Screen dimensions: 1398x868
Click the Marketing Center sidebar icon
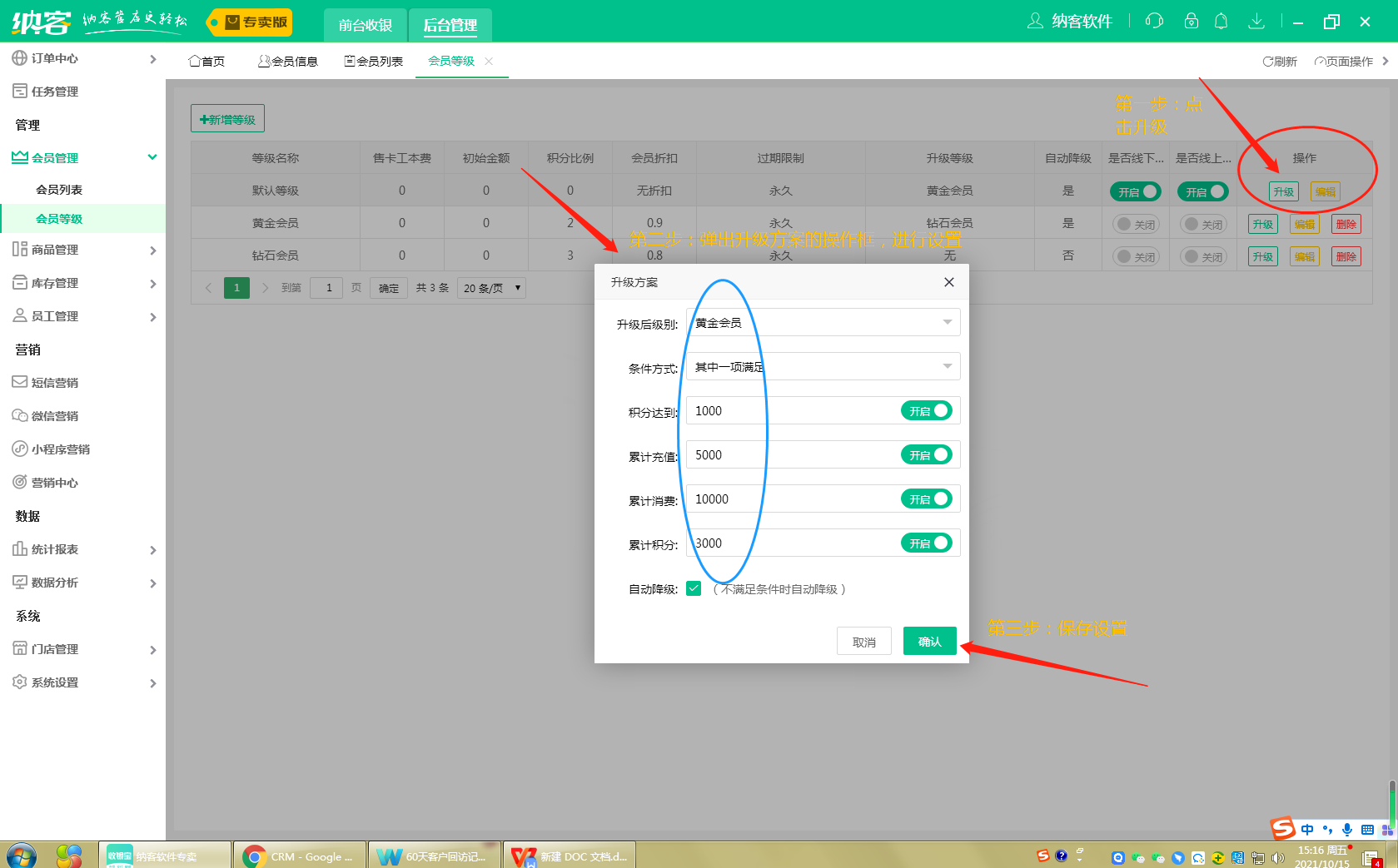20,482
